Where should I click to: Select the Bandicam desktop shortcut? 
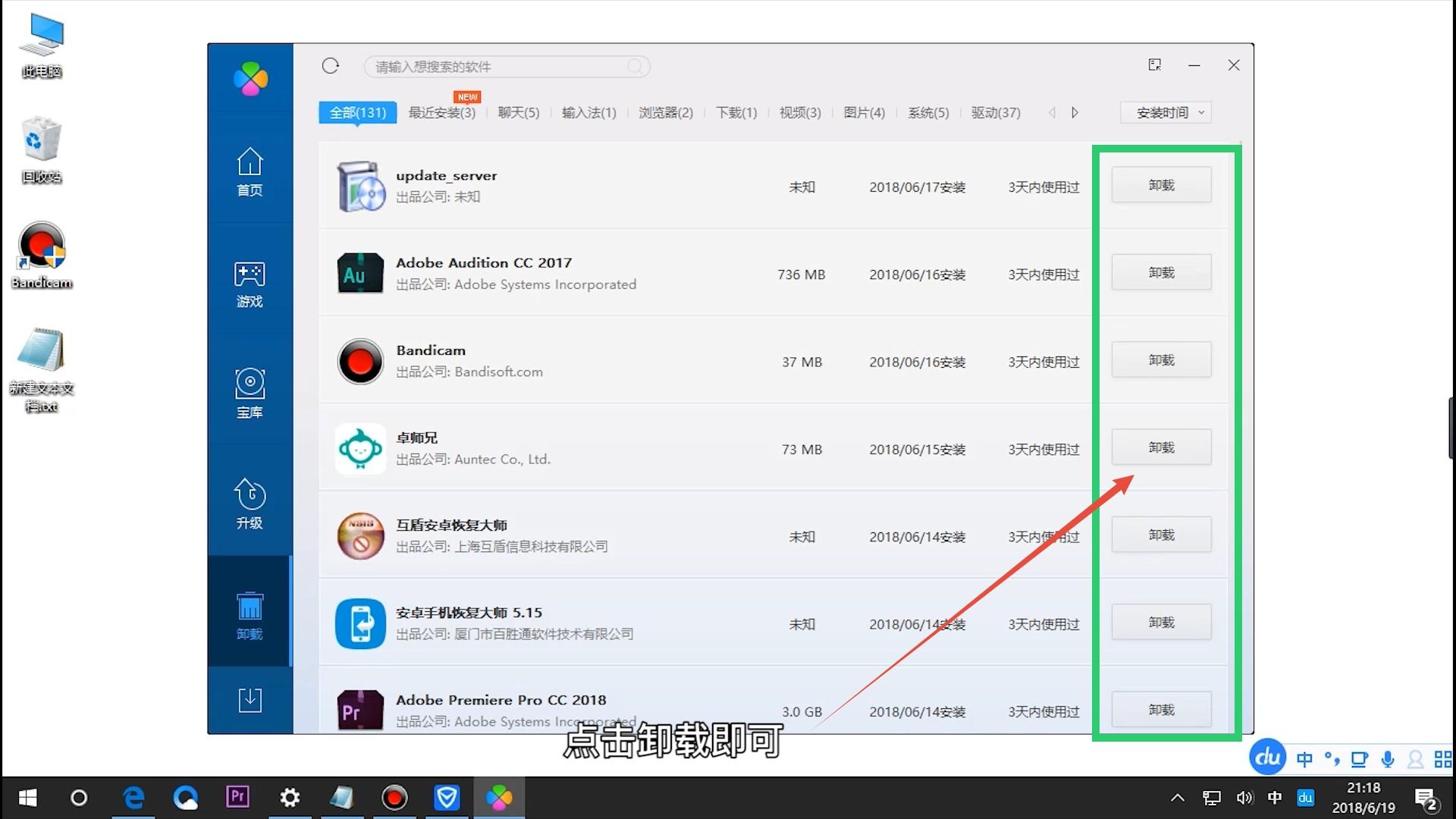(42, 256)
